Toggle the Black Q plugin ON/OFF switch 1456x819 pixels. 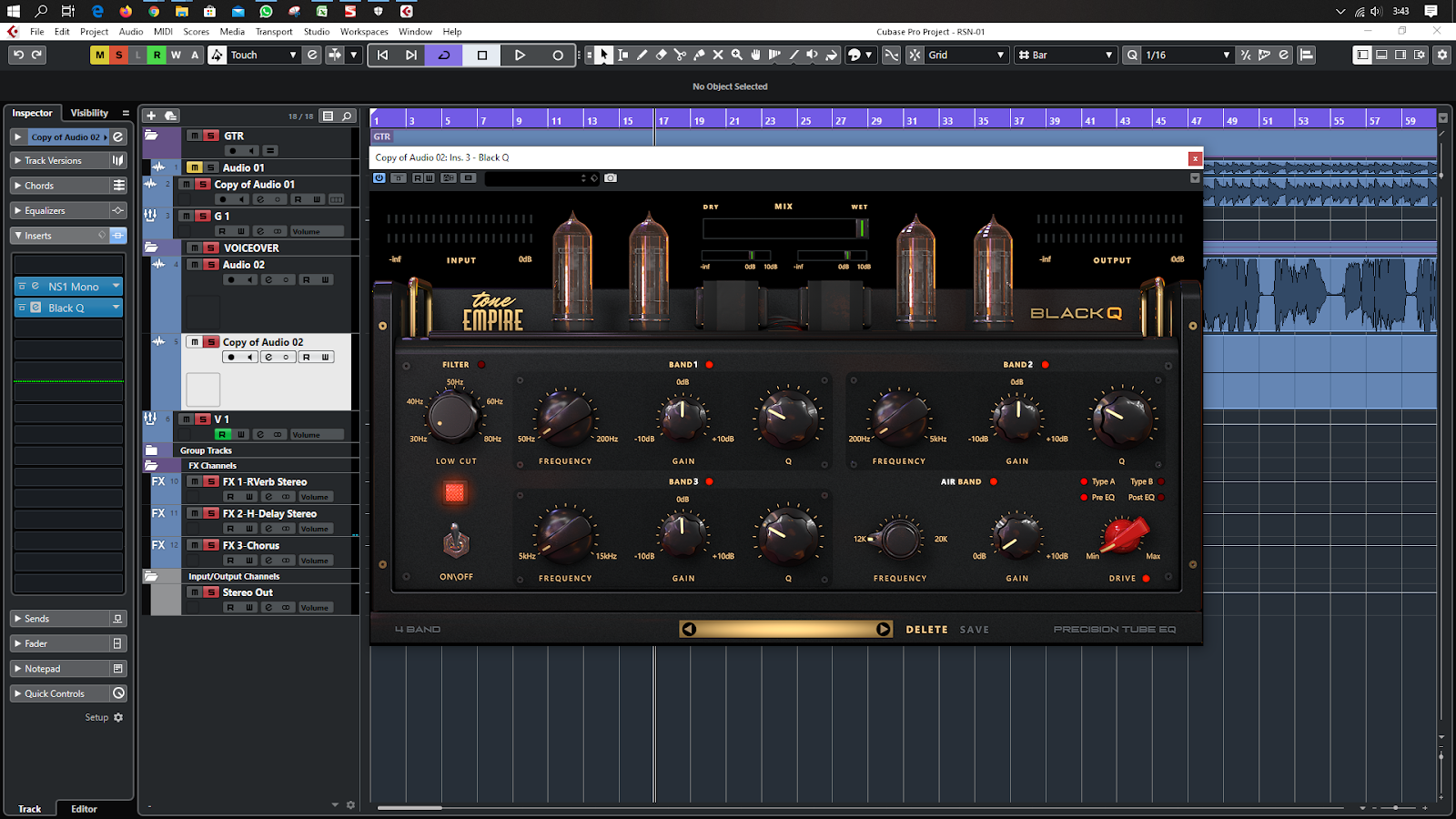coord(456,542)
